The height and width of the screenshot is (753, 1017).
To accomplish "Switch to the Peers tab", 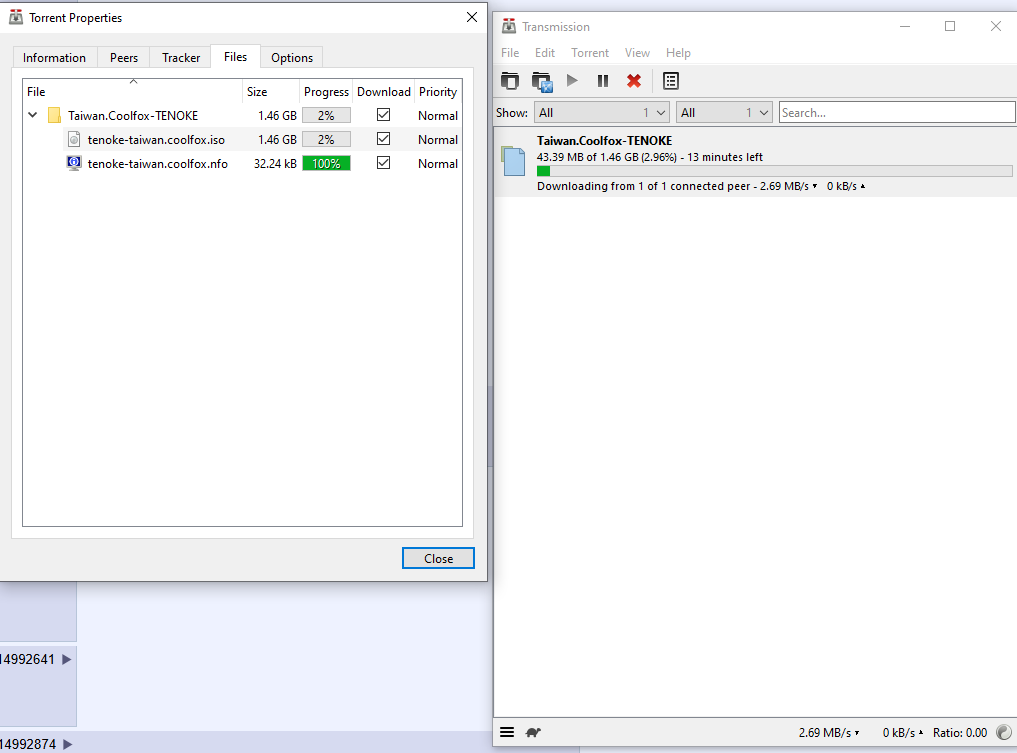I will coord(124,58).
